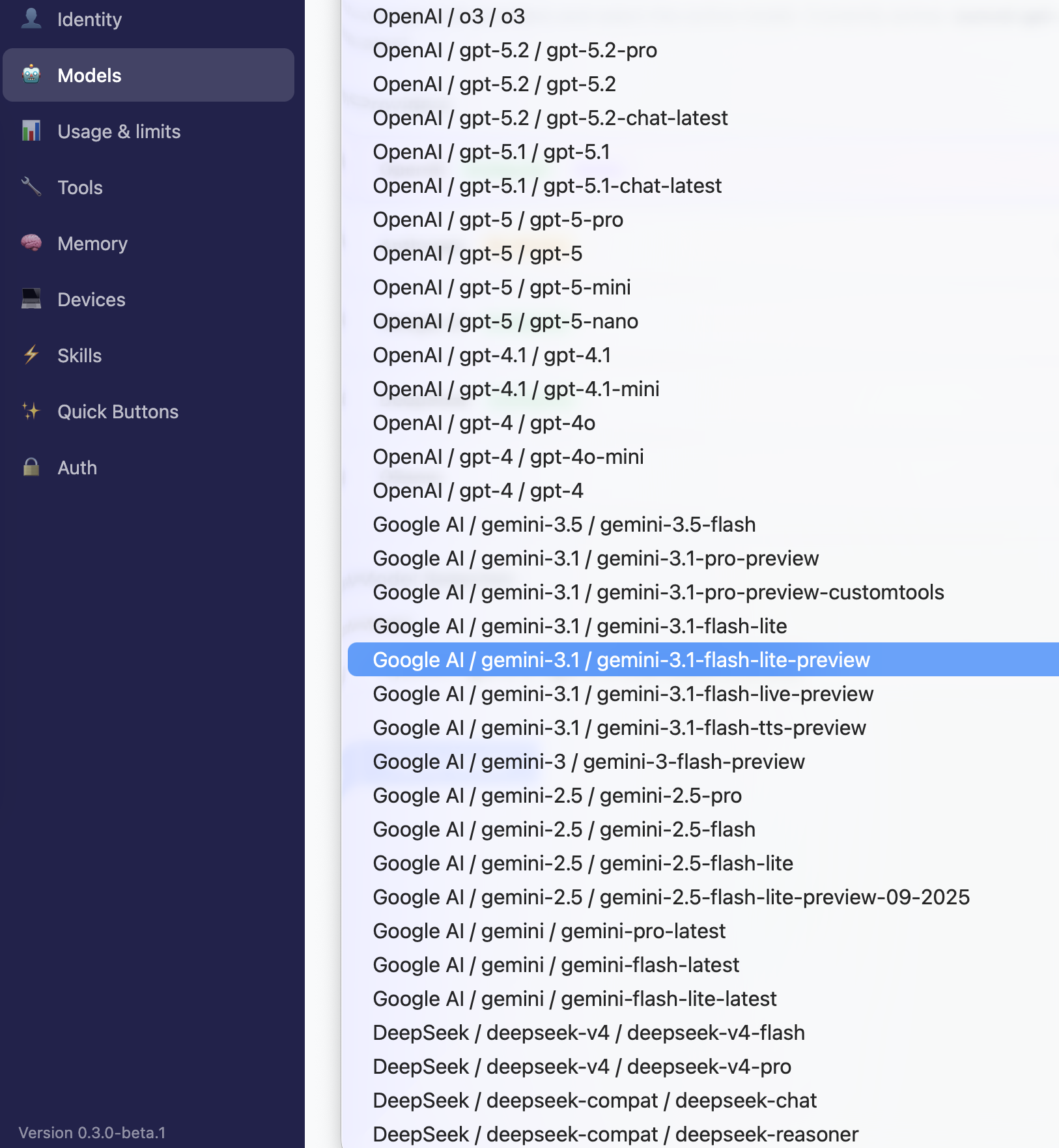Click the Tools wrench icon

pyautogui.click(x=31, y=186)
